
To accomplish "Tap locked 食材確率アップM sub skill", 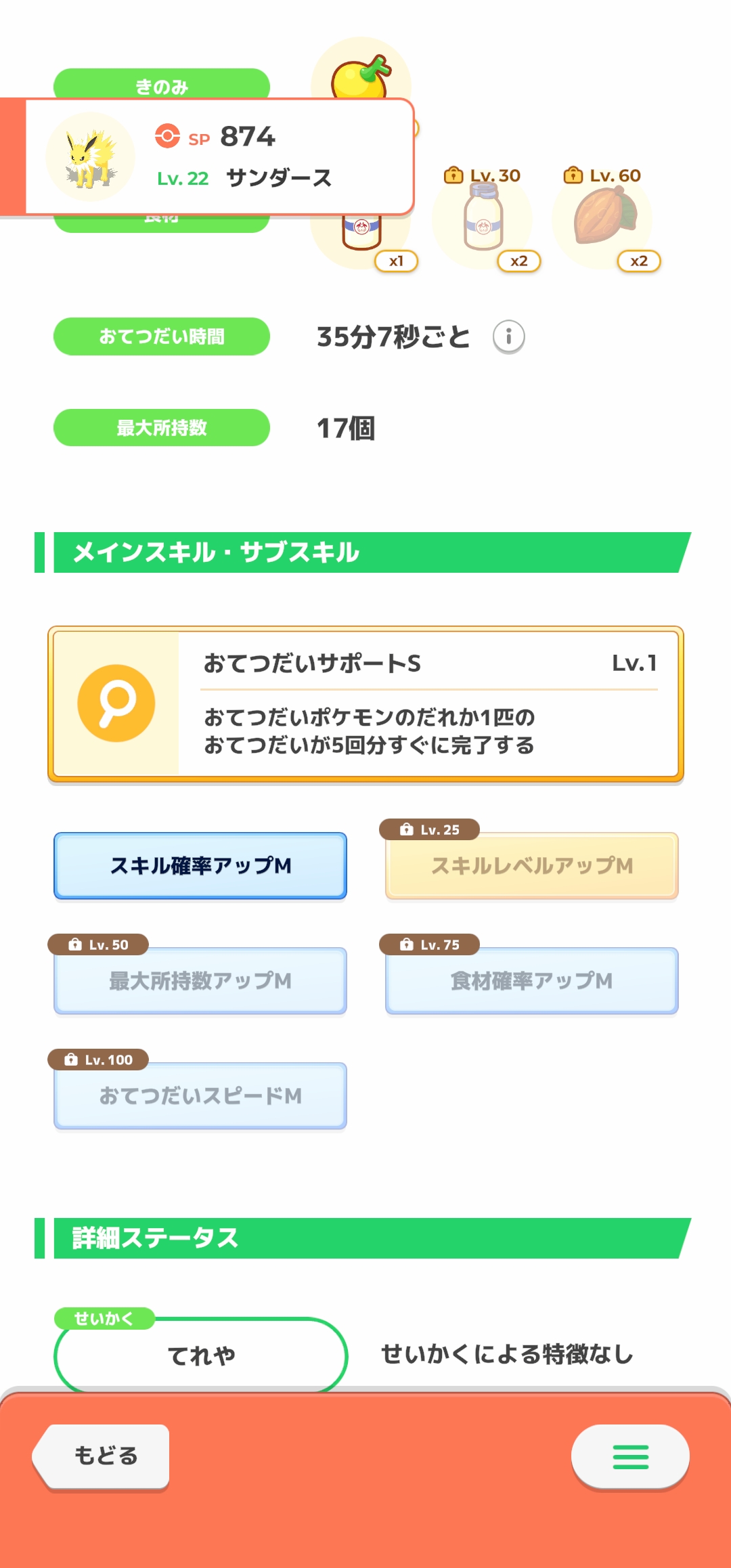I will [x=532, y=981].
